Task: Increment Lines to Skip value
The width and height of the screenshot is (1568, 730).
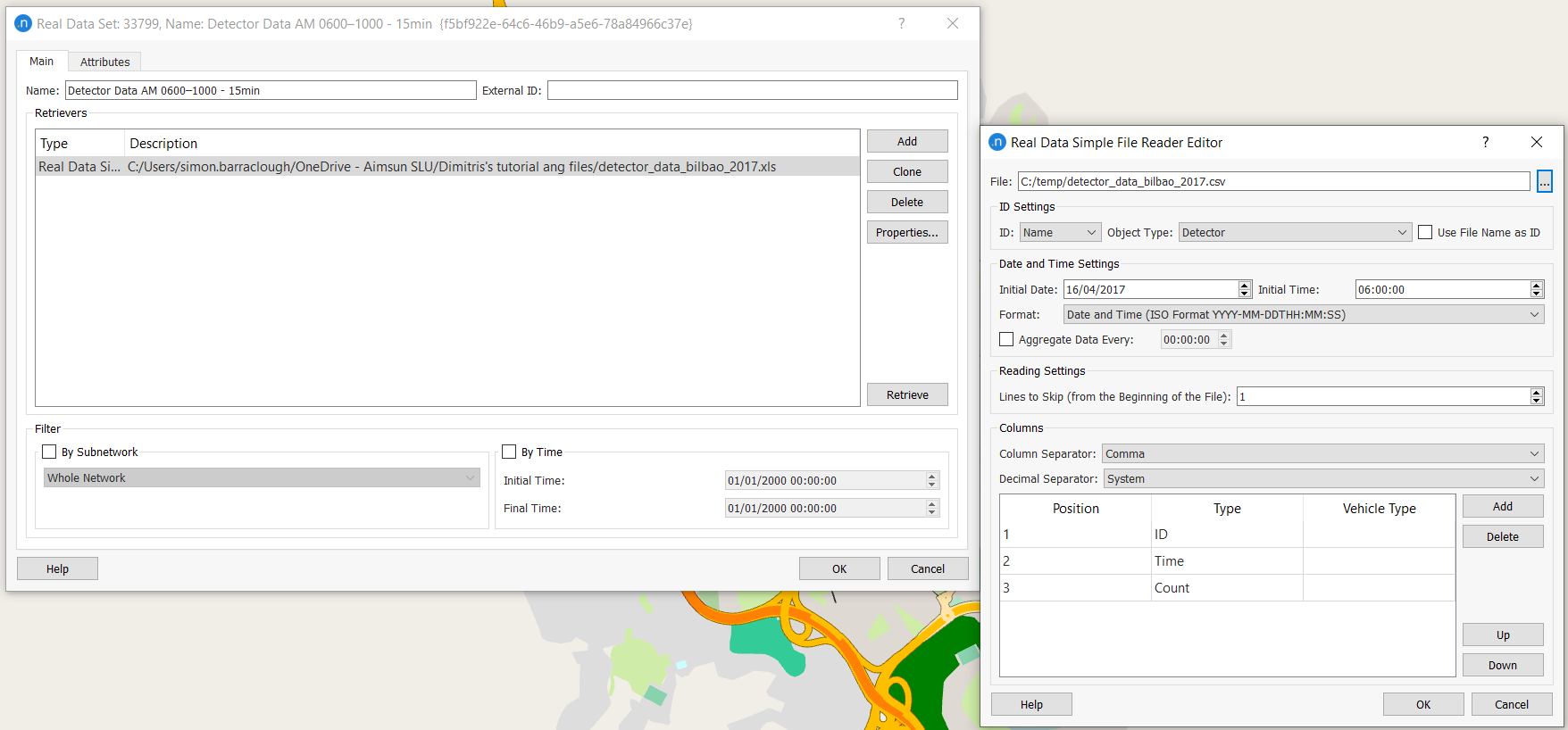Action: (1536, 392)
